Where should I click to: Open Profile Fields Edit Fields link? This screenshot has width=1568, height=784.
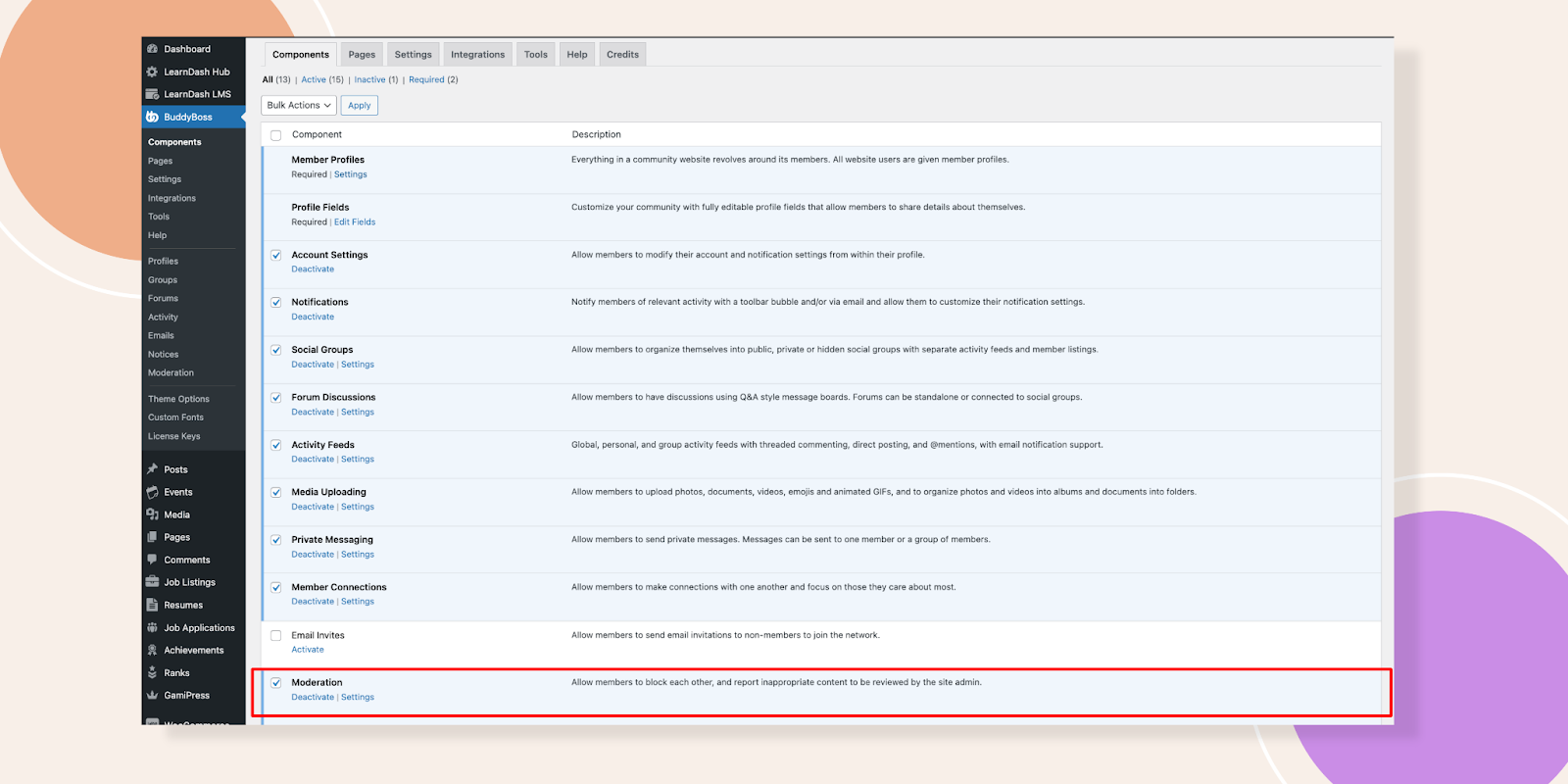(x=355, y=222)
